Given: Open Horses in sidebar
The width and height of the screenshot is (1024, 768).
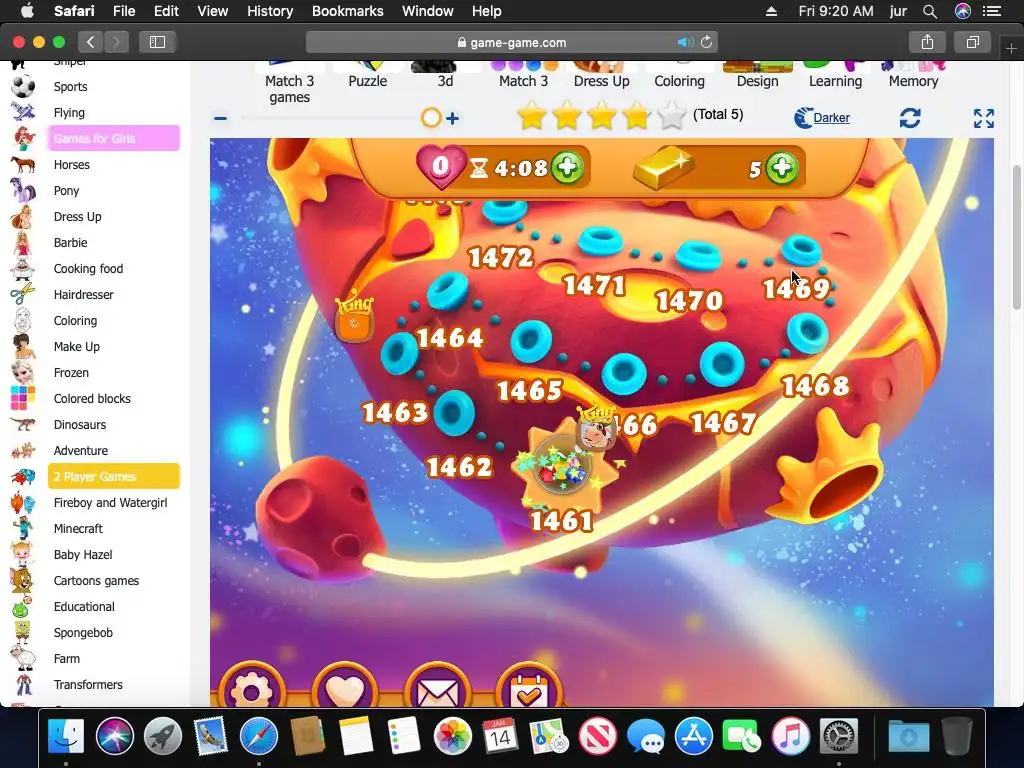Looking at the screenshot, I should 72,165.
